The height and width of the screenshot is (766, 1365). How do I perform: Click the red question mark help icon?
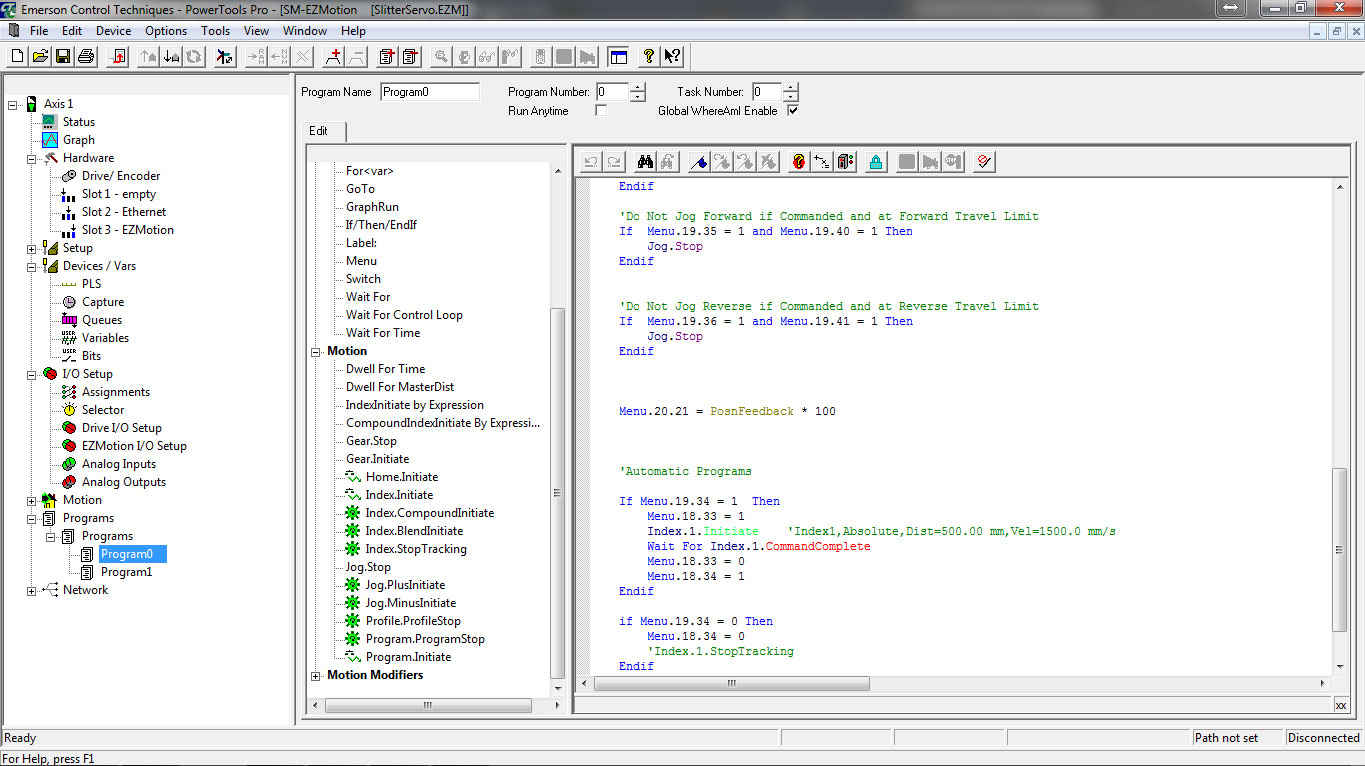[798, 162]
